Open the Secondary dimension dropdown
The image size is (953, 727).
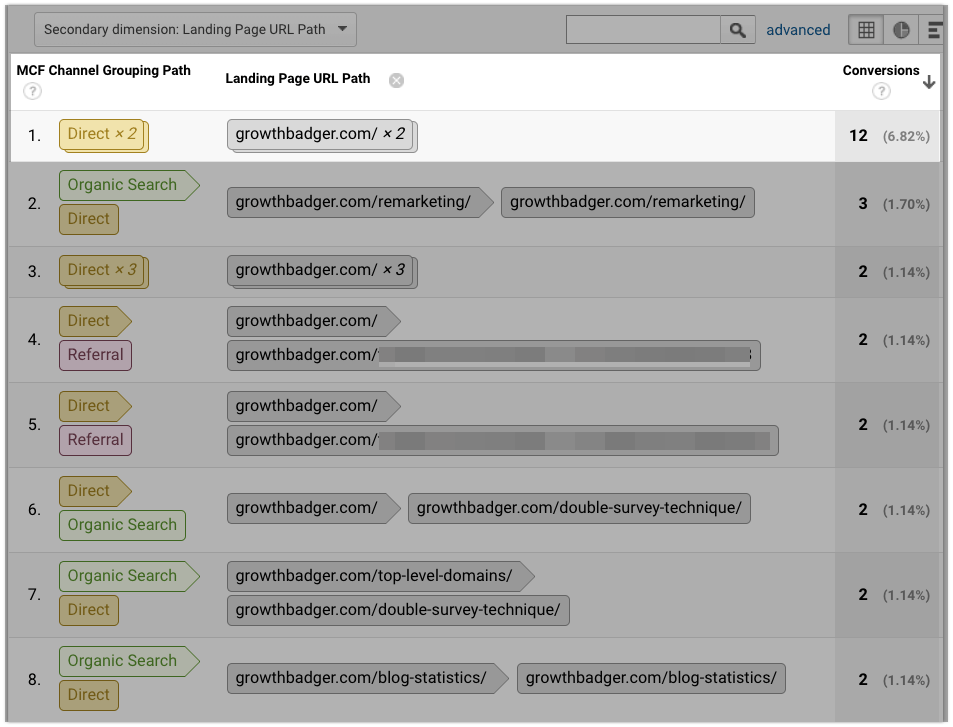pos(195,29)
